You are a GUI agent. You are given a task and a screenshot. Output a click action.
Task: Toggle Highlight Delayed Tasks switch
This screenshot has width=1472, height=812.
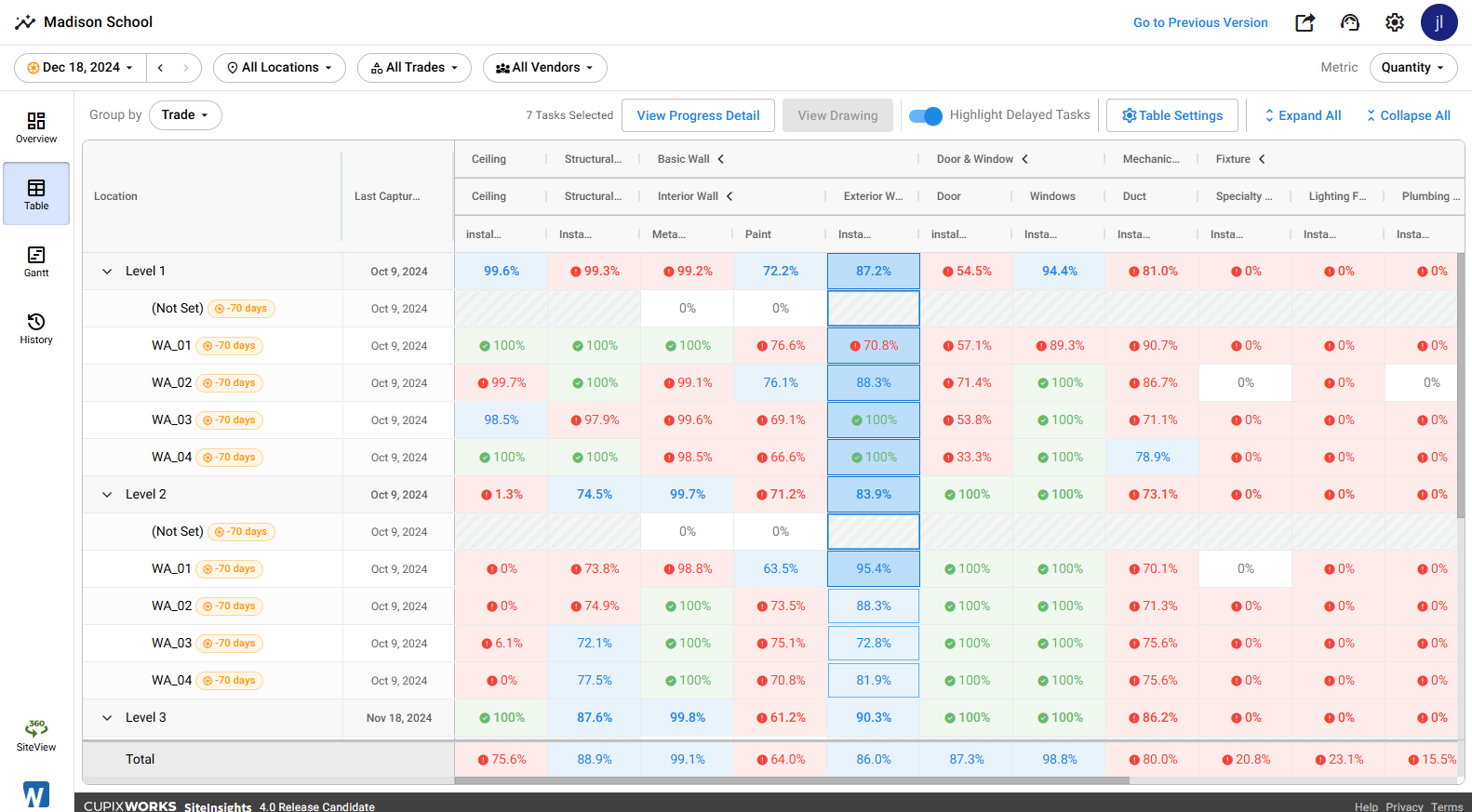tap(926, 115)
